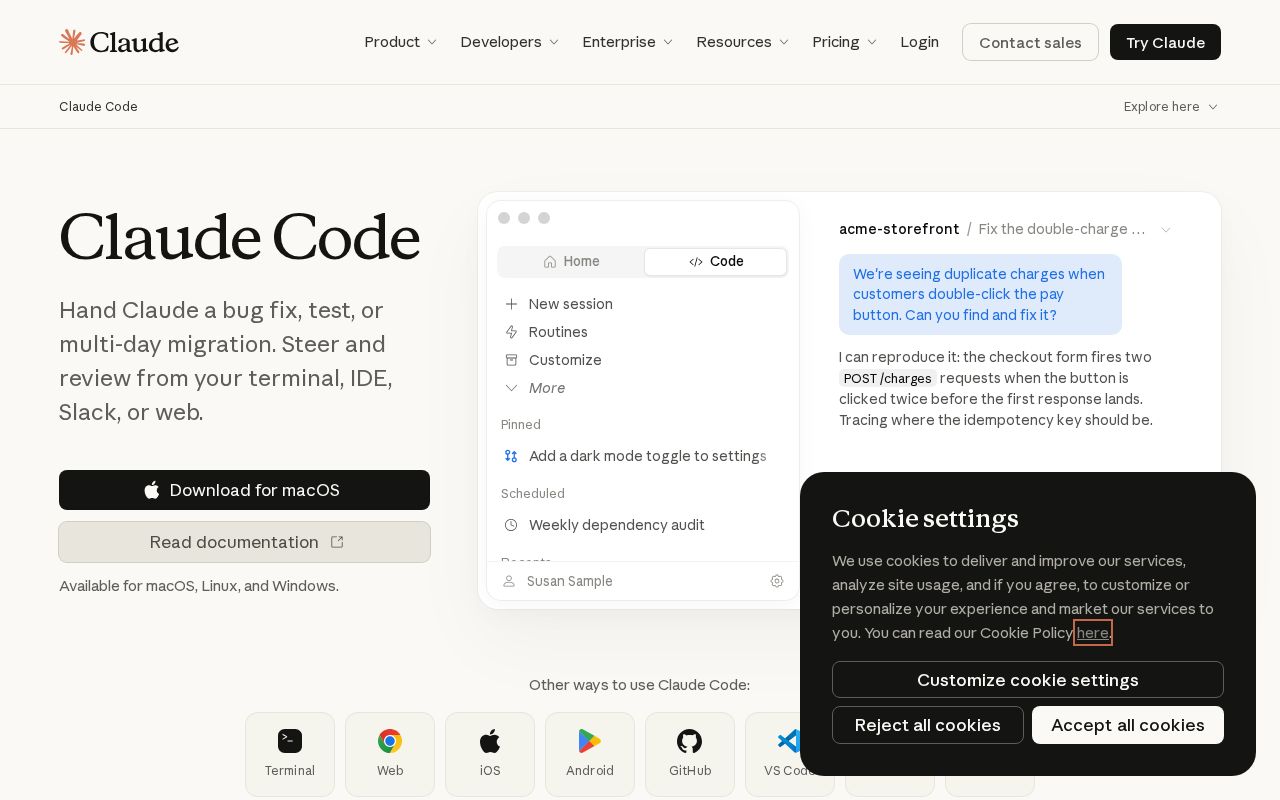Click the settings gear beside Susan Sample

click(x=777, y=581)
